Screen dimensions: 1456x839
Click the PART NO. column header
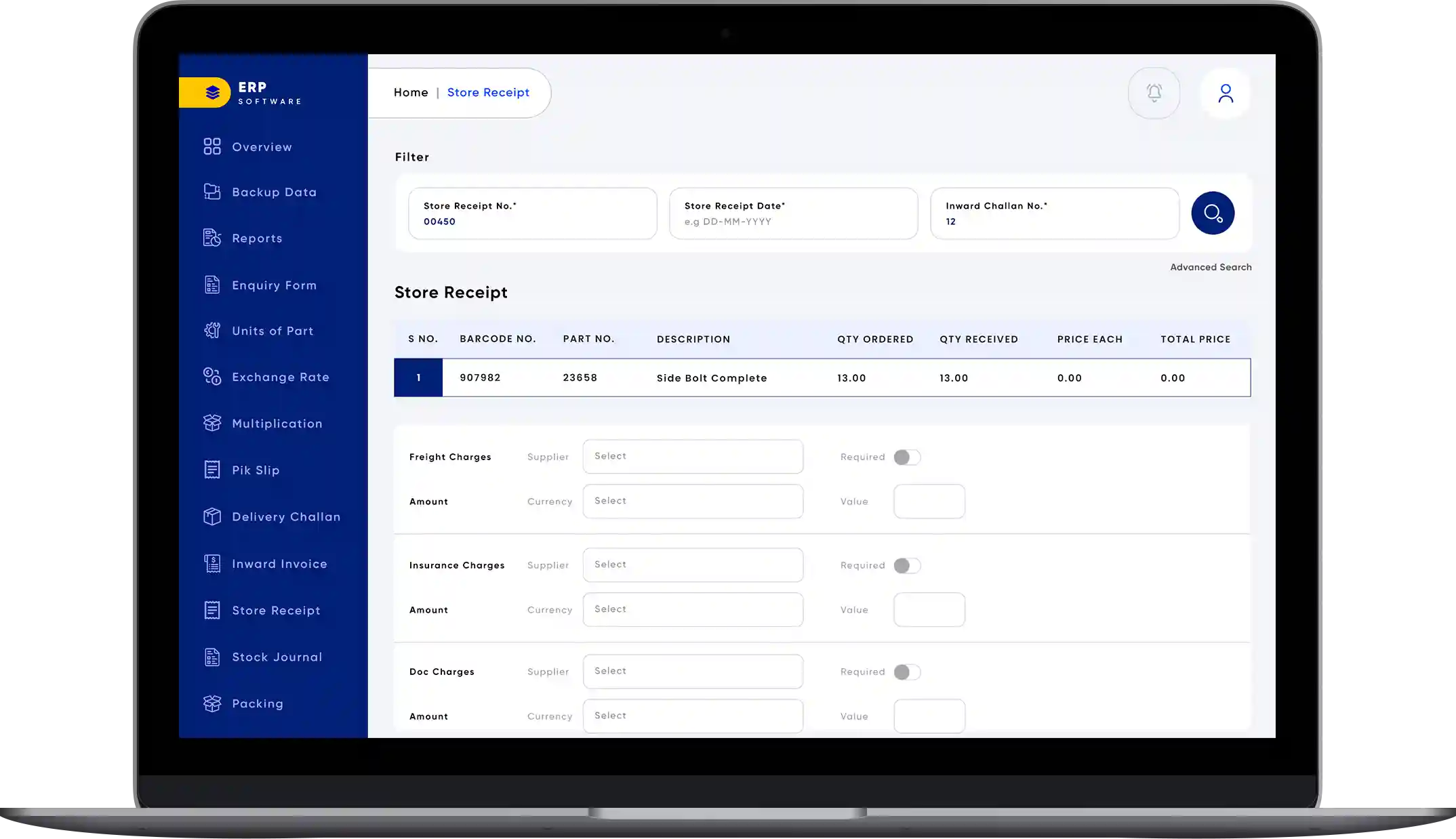588,339
